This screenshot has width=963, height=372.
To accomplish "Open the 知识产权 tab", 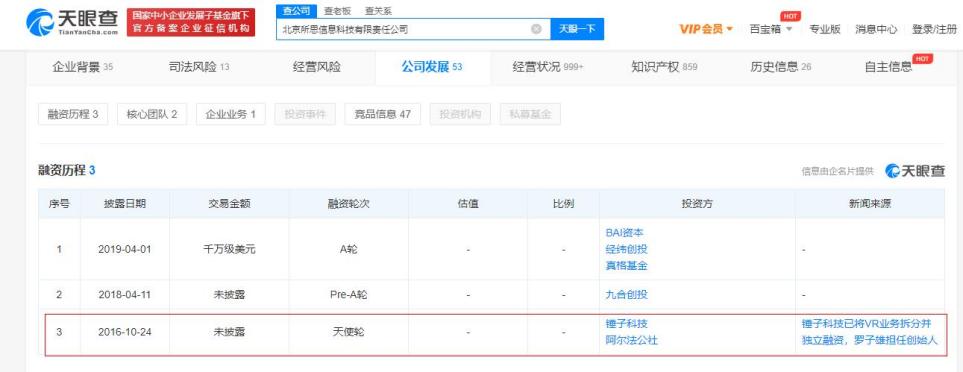I will (x=664, y=68).
